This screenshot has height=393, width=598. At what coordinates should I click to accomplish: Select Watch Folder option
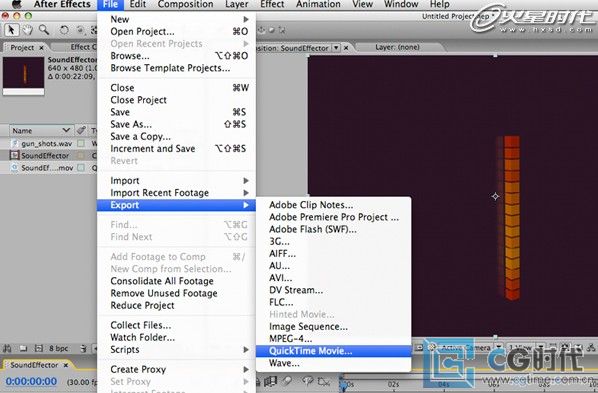(177, 337)
